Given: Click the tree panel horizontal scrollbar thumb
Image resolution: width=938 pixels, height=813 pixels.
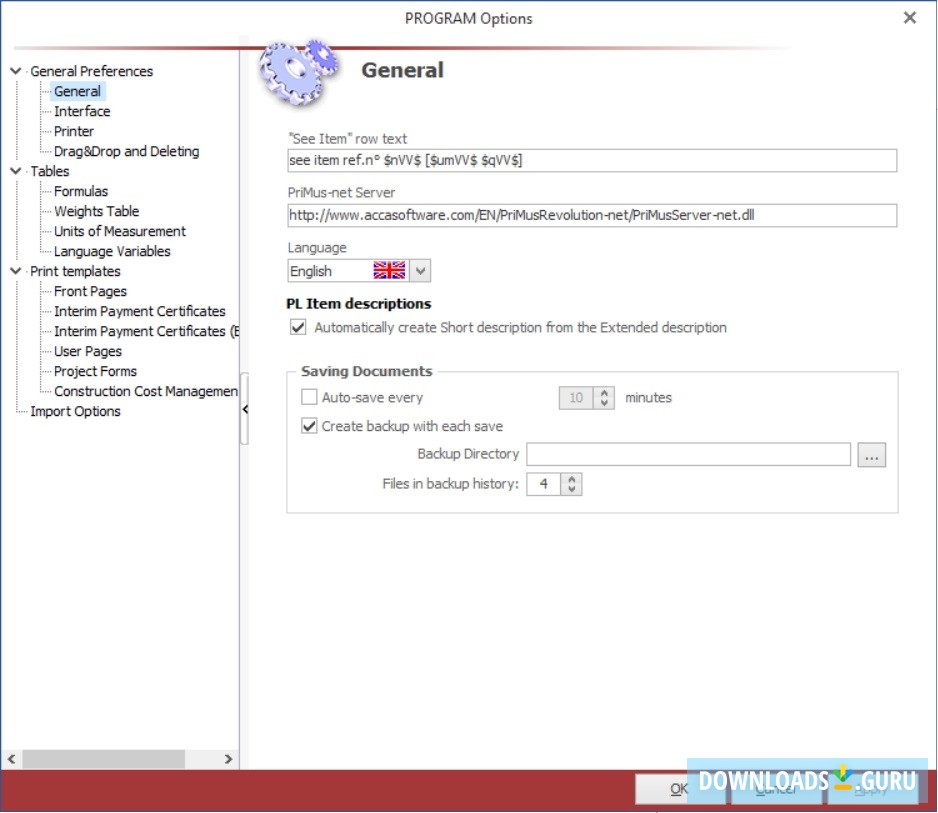Looking at the screenshot, I should (x=103, y=759).
